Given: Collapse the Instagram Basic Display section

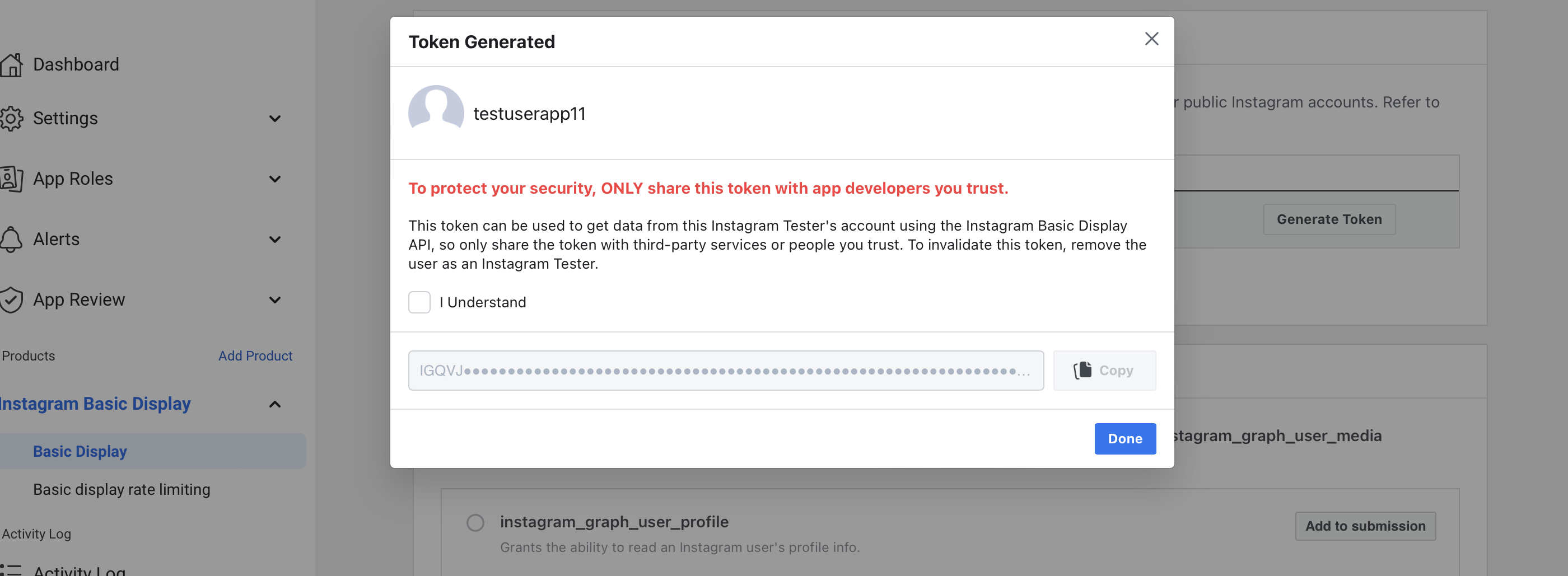Looking at the screenshot, I should (275, 405).
